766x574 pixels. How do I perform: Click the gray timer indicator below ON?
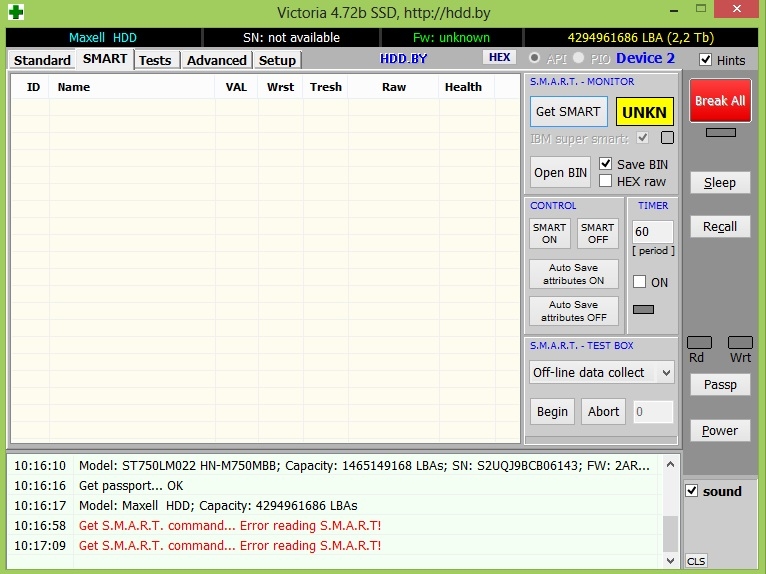coord(643,309)
